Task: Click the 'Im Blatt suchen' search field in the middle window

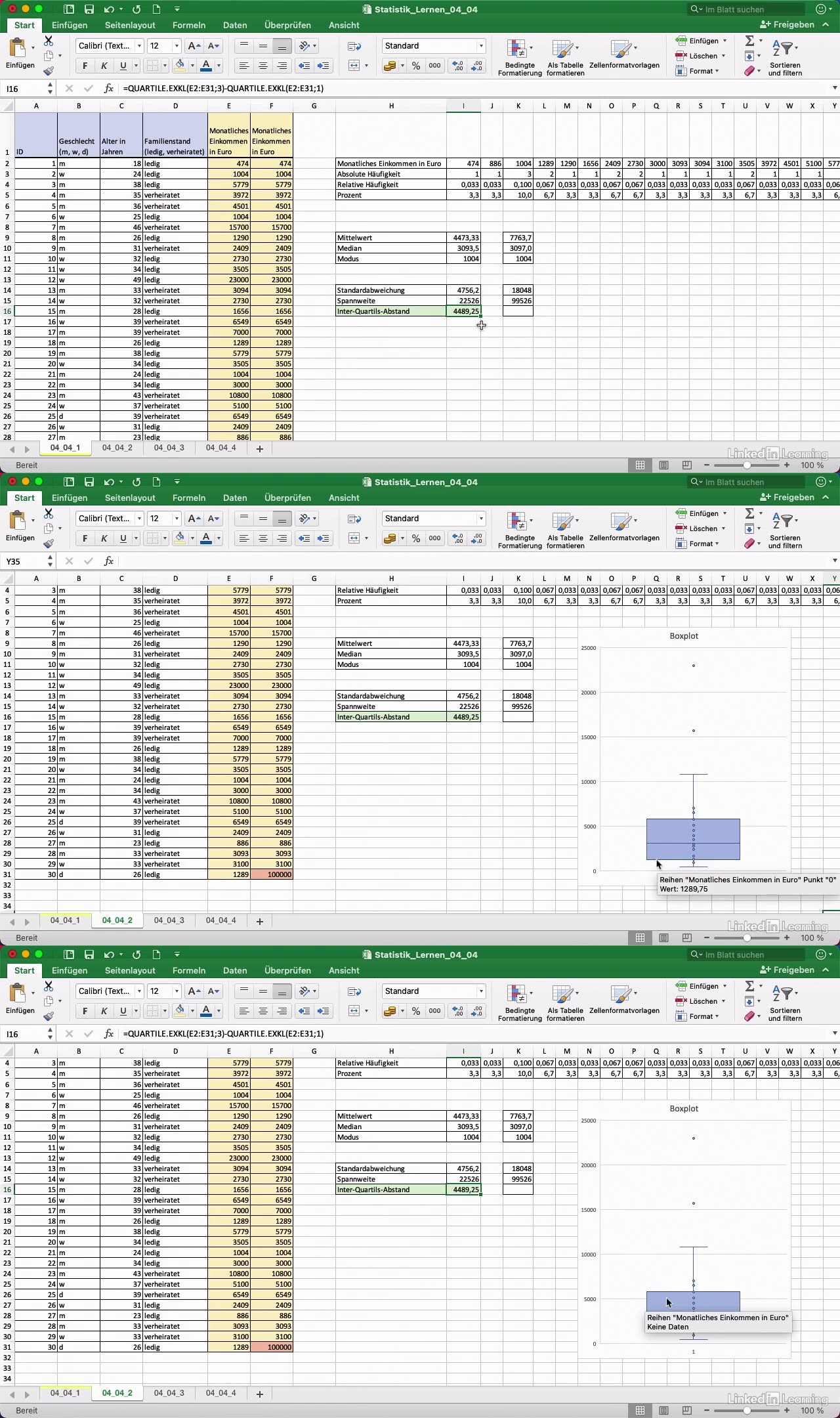Action: [x=748, y=482]
